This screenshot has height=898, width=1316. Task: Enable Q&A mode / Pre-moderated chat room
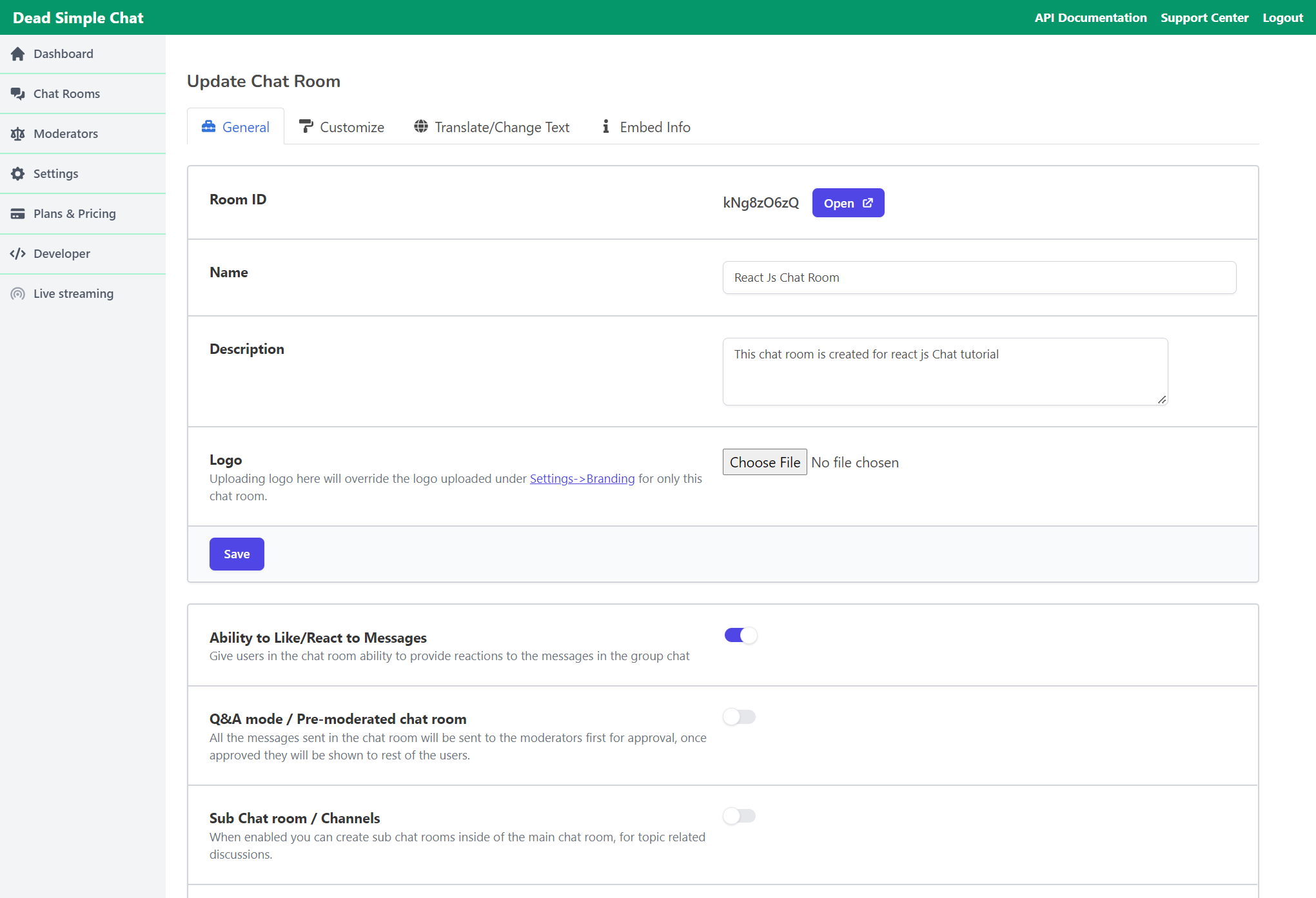(x=740, y=716)
